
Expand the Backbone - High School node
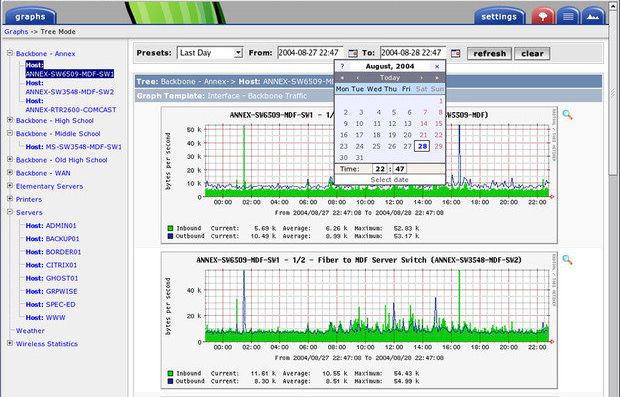pos(10,120)
